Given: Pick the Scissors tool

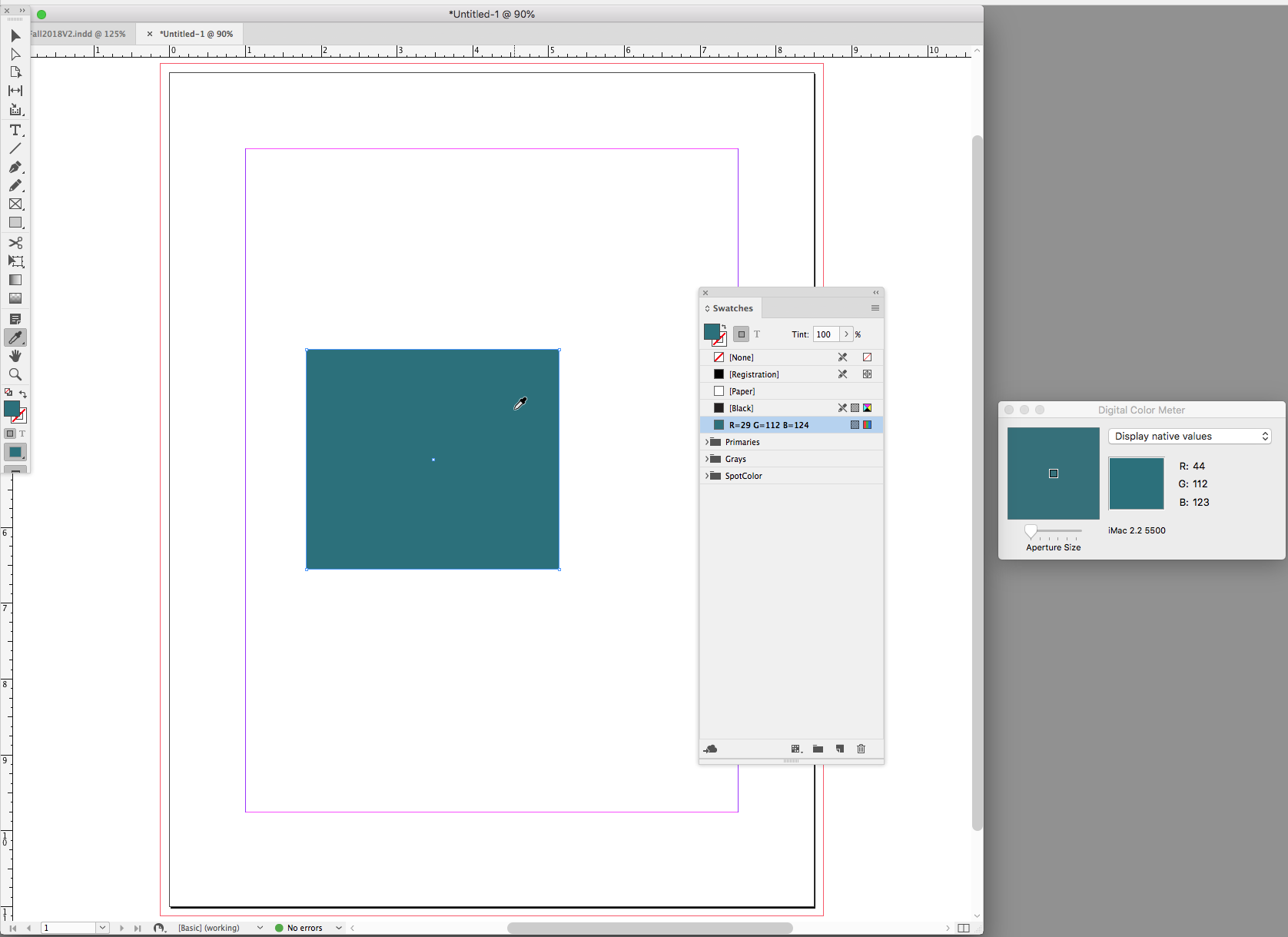Looking at the screenshot, I should tap(15, 243).
